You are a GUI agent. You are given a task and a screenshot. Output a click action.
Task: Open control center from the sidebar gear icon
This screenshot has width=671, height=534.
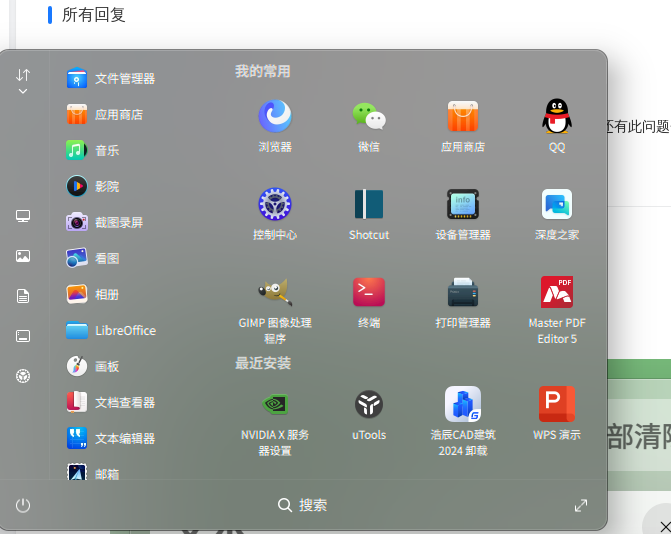(x=23, y=376)
